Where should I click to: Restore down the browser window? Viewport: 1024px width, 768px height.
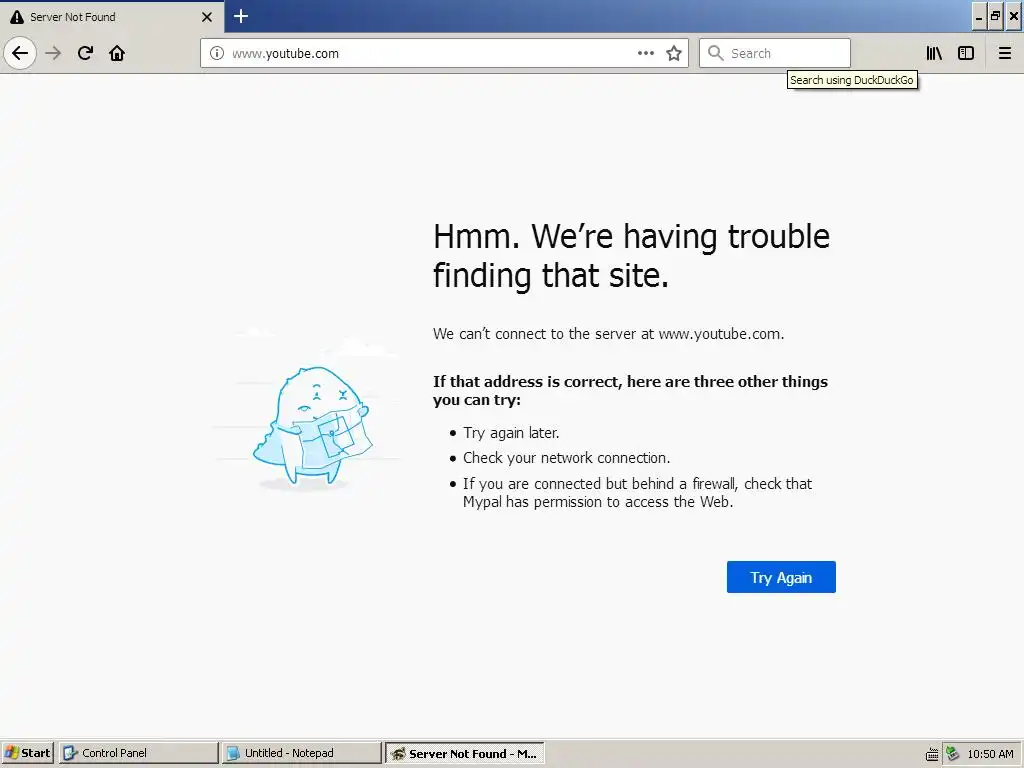coord(995,17)
